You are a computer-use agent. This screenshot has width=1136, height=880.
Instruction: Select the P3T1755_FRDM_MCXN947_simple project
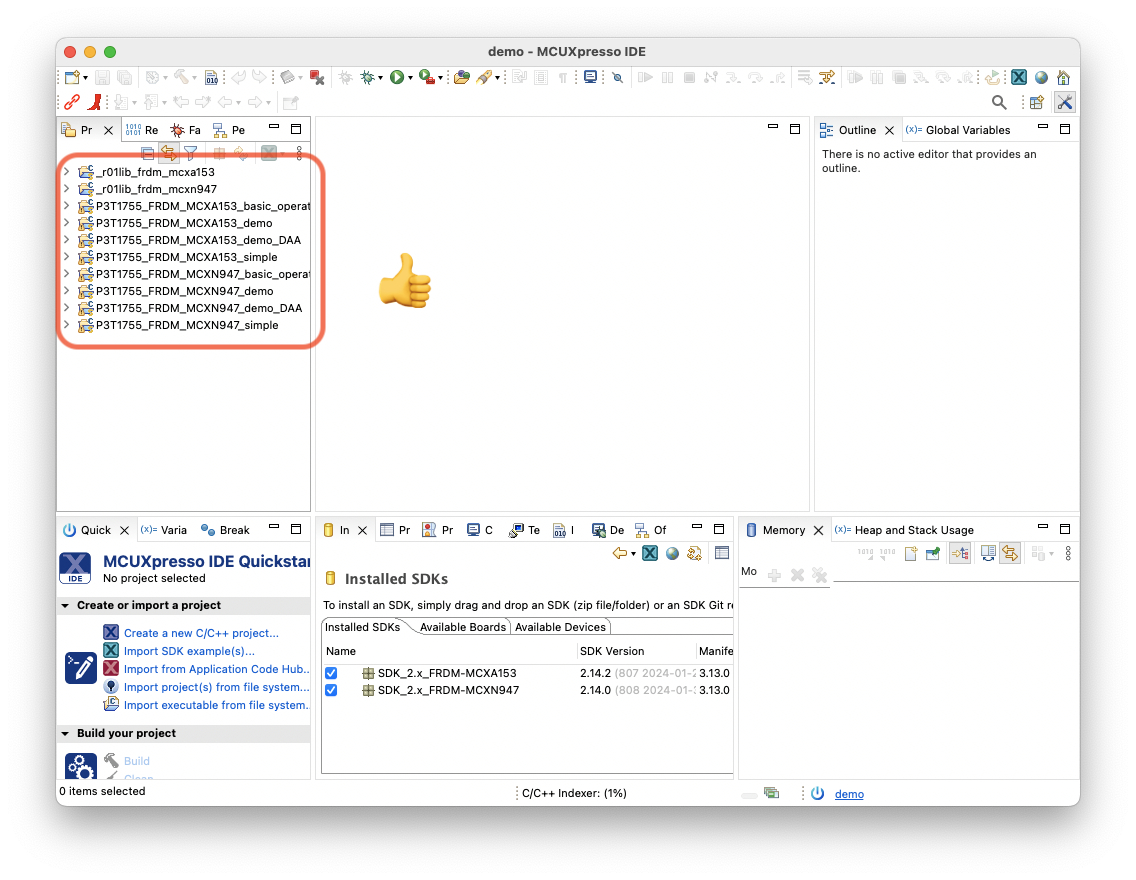click(187, 325)
